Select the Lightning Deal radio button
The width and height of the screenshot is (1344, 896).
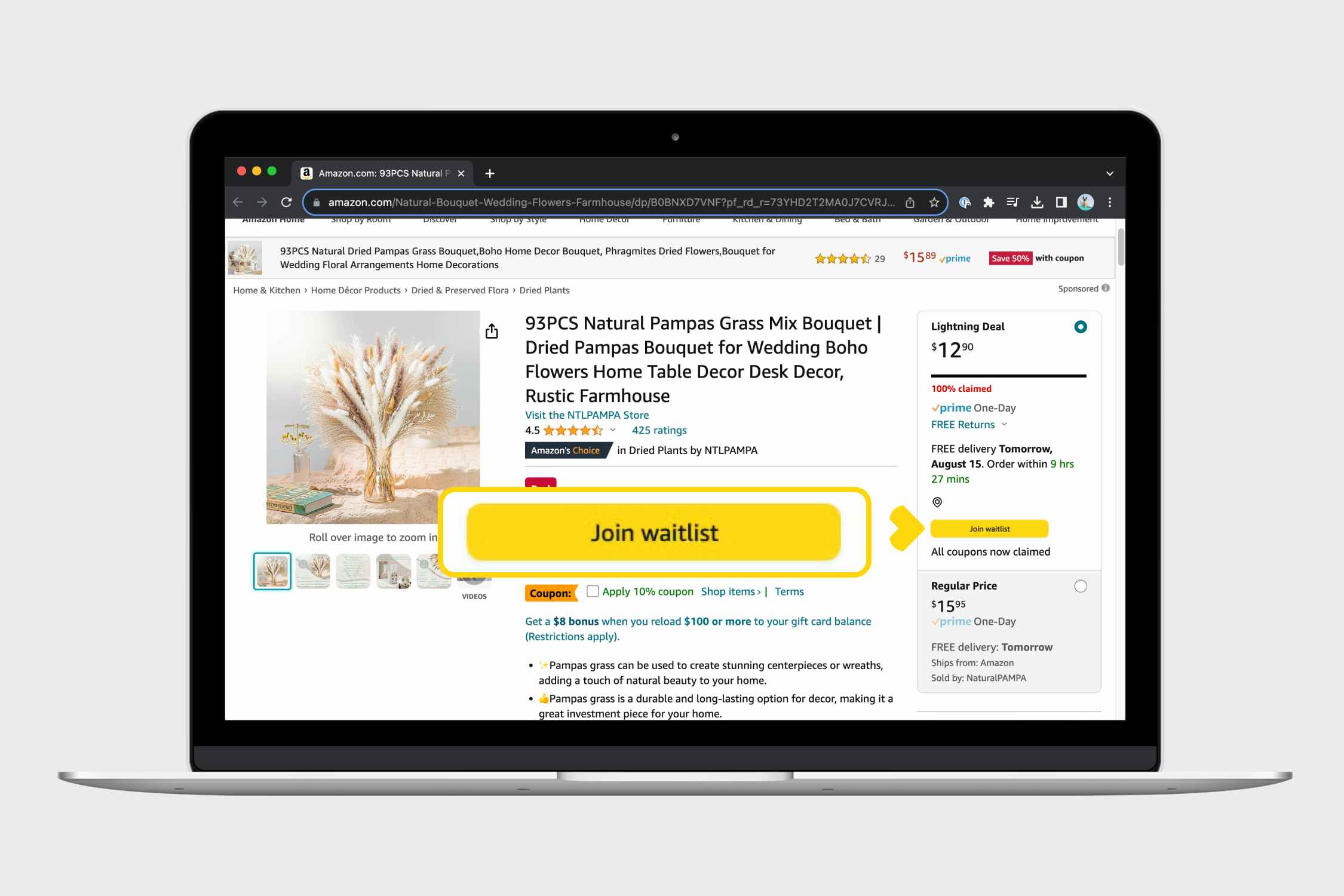(x=1081, y=327)
